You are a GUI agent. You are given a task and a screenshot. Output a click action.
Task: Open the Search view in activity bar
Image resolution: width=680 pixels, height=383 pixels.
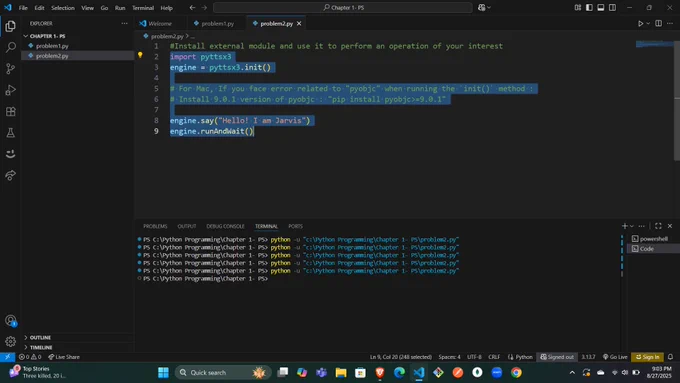coord(10,47)
